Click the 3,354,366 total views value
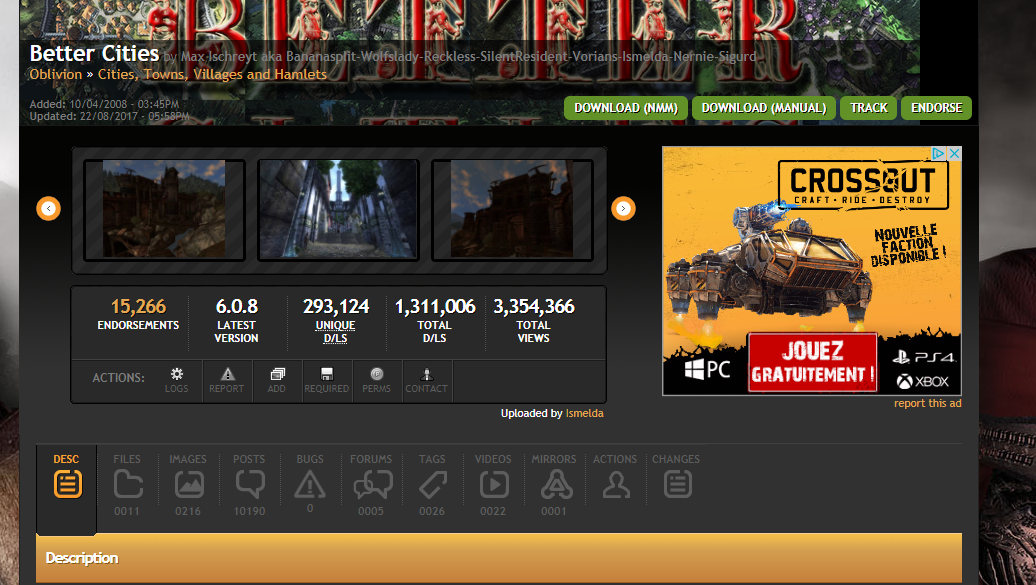This screenshot has height=585, width=1036. [534, 307]
